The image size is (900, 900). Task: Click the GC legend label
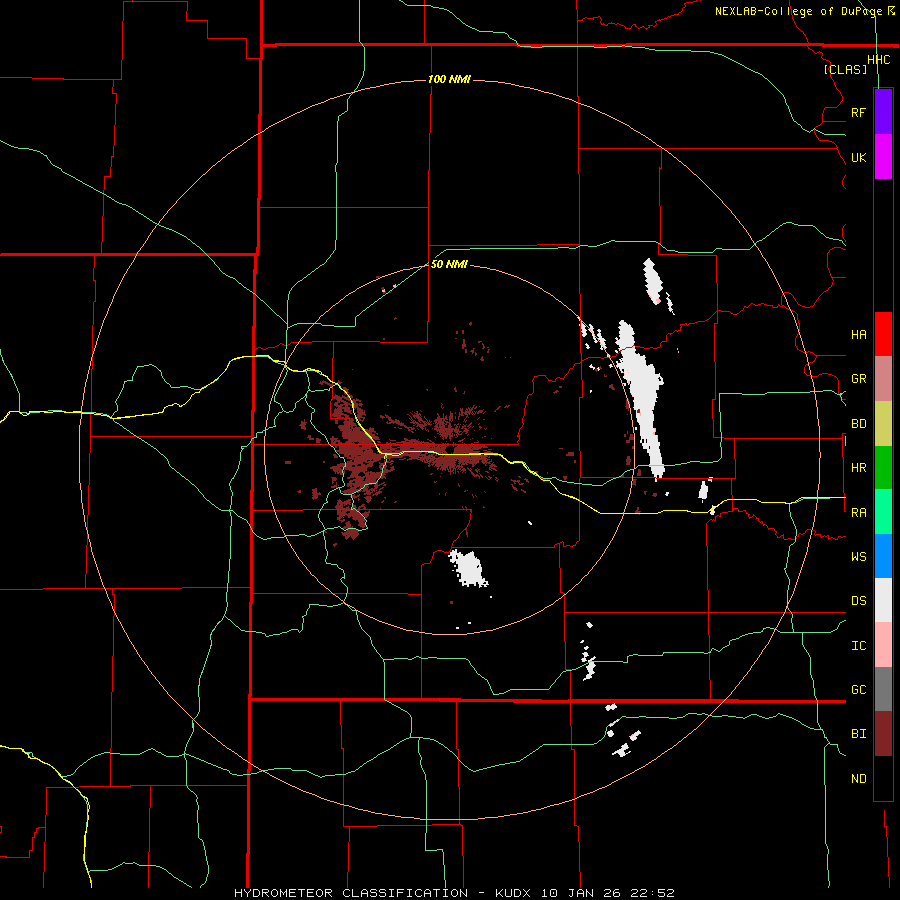tap(858, 690)
